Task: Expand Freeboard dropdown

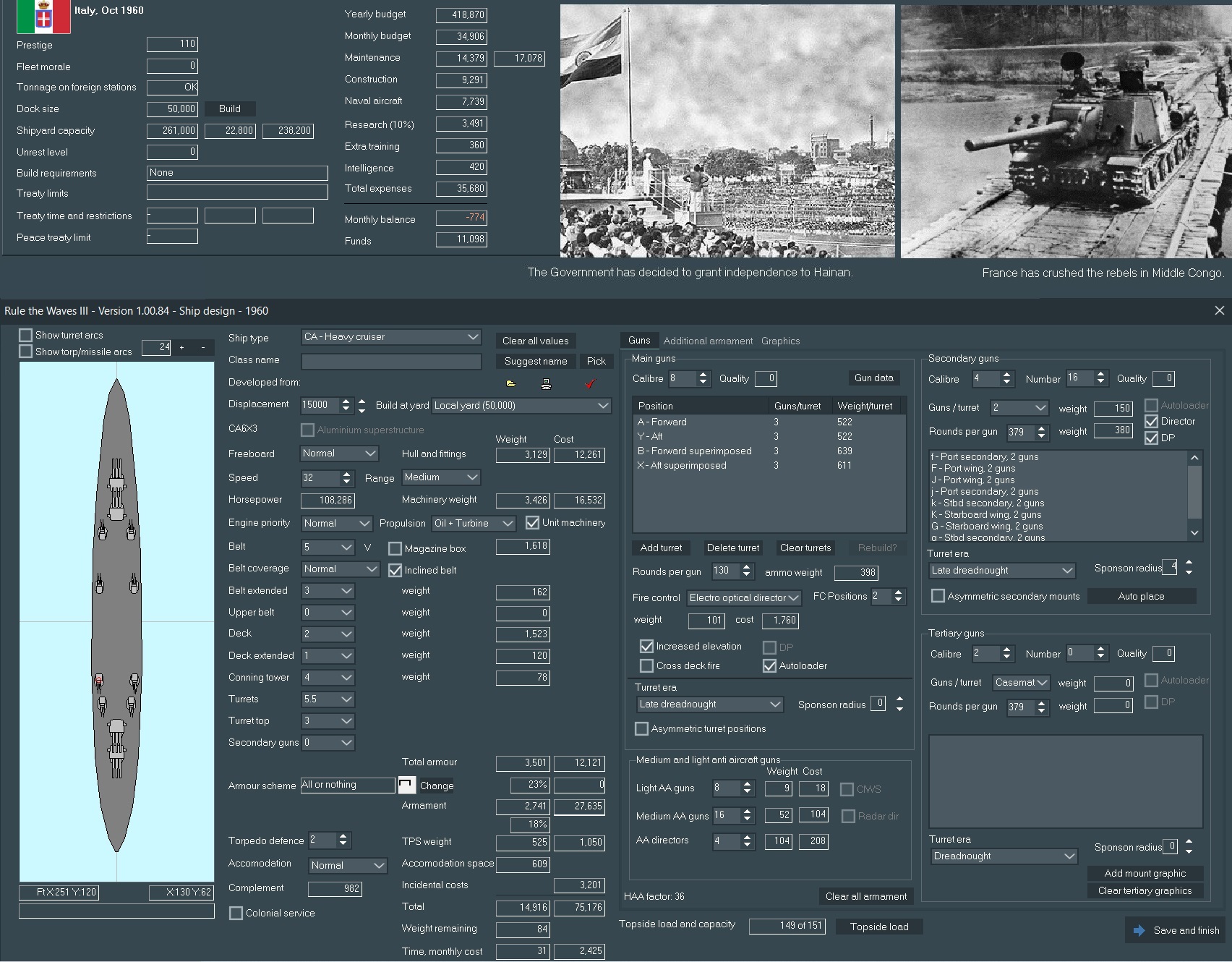Action: pyautogui.click(x=339, y=454)
